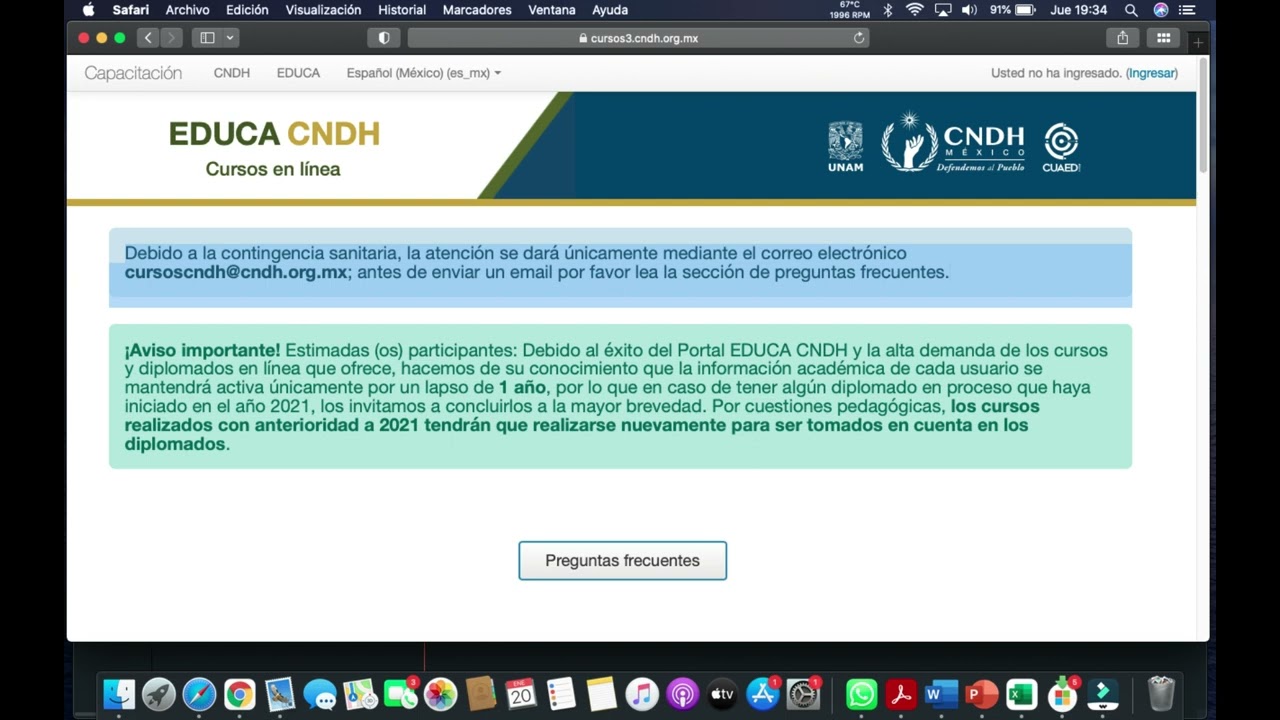
Task: Open the Marcadores menu
Action: tap(477, 10)
